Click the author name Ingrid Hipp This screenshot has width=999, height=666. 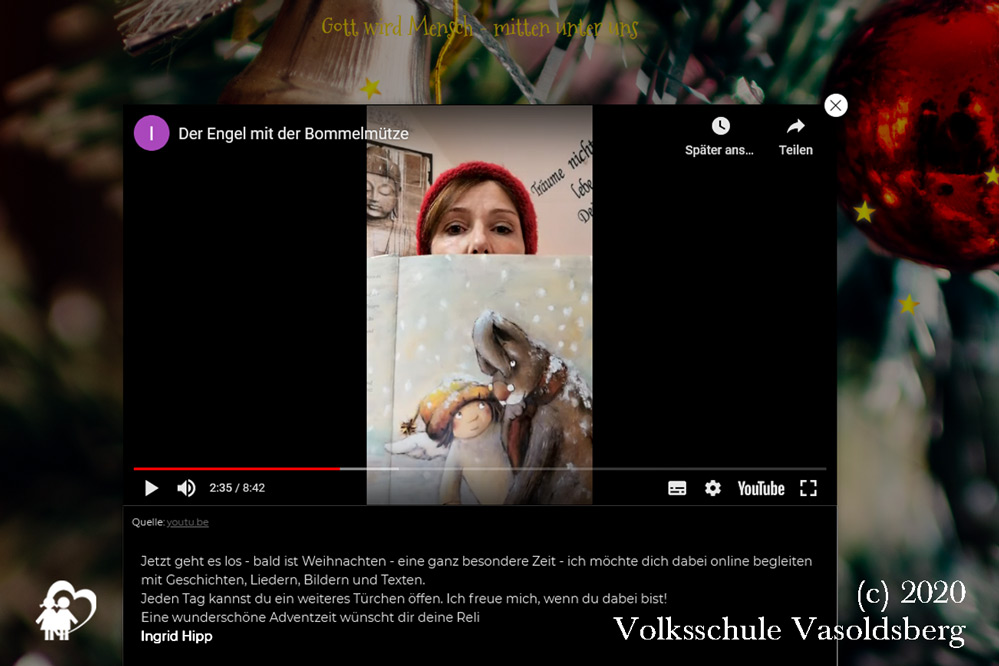point(176,636)
